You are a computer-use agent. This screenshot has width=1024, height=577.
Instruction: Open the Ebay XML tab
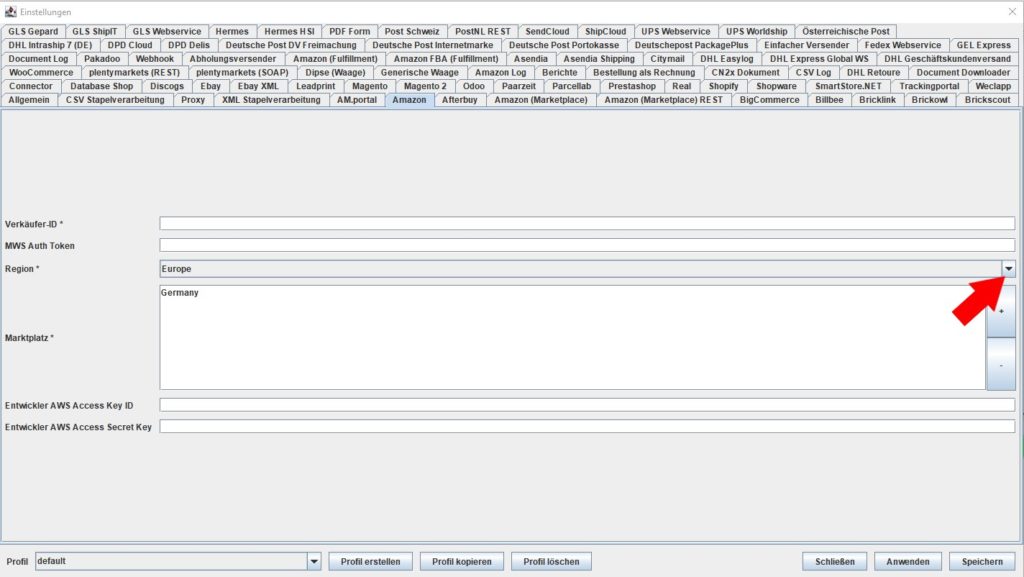(258, 86)
